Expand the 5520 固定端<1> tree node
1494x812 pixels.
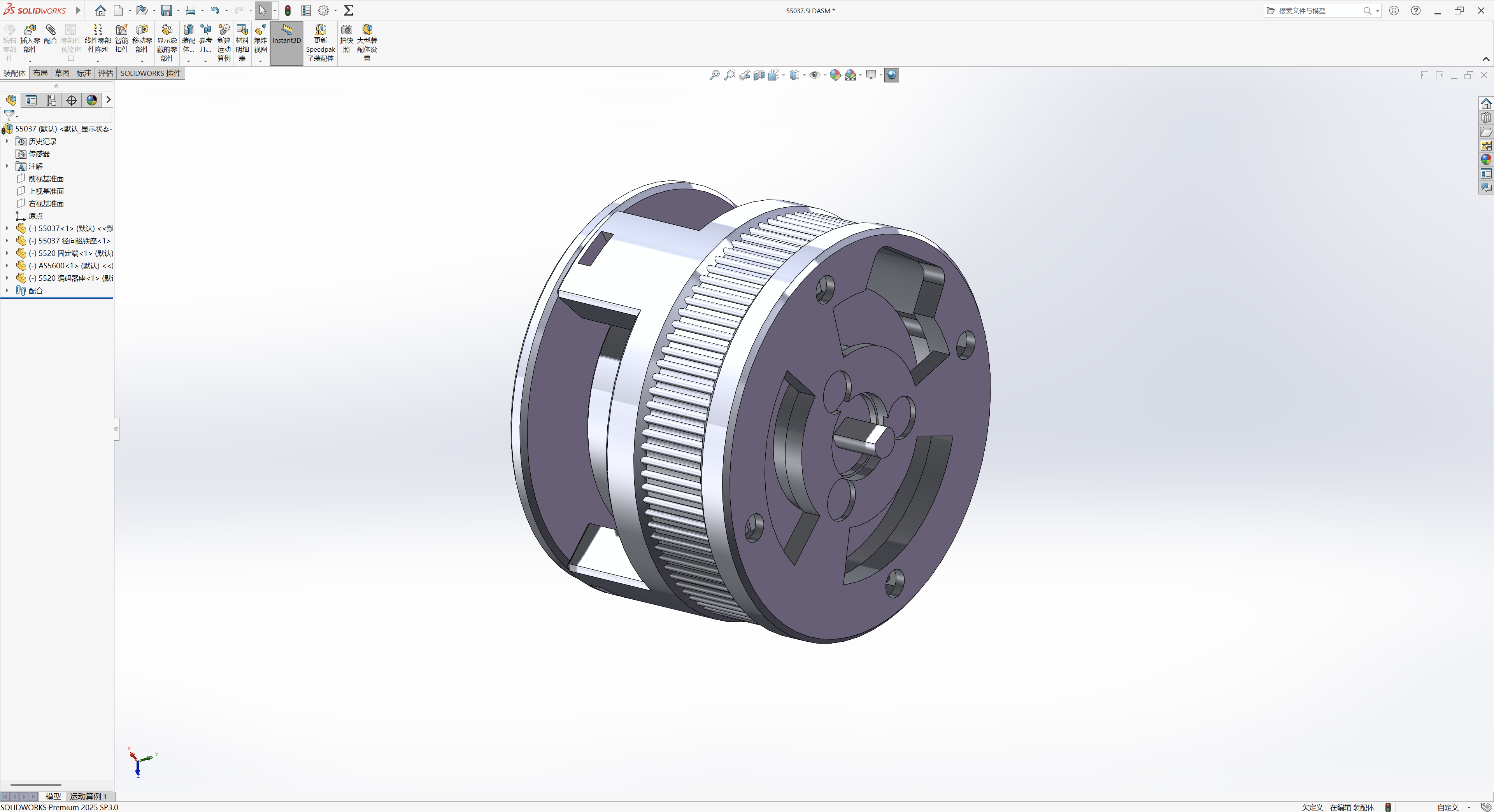7,253
